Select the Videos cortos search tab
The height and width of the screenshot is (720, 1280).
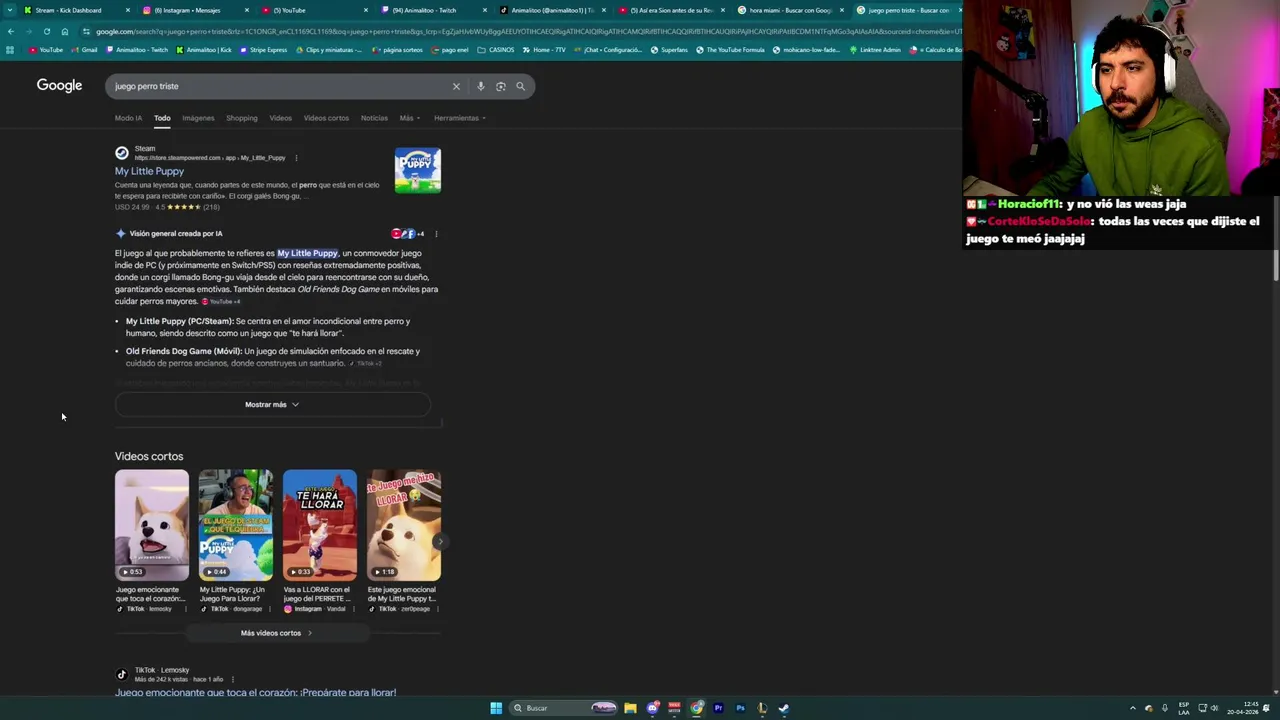326,118
